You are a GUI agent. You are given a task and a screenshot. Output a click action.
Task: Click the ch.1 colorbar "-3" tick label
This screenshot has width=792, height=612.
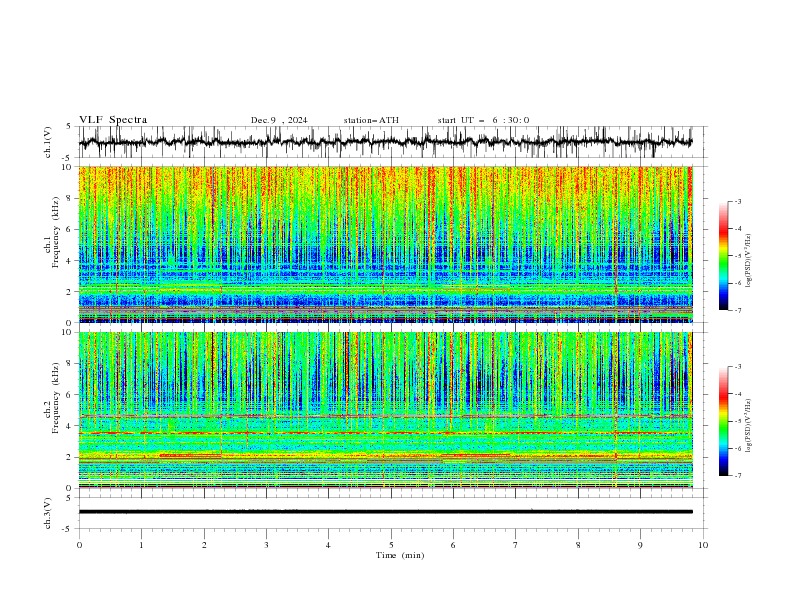point(738,201)
